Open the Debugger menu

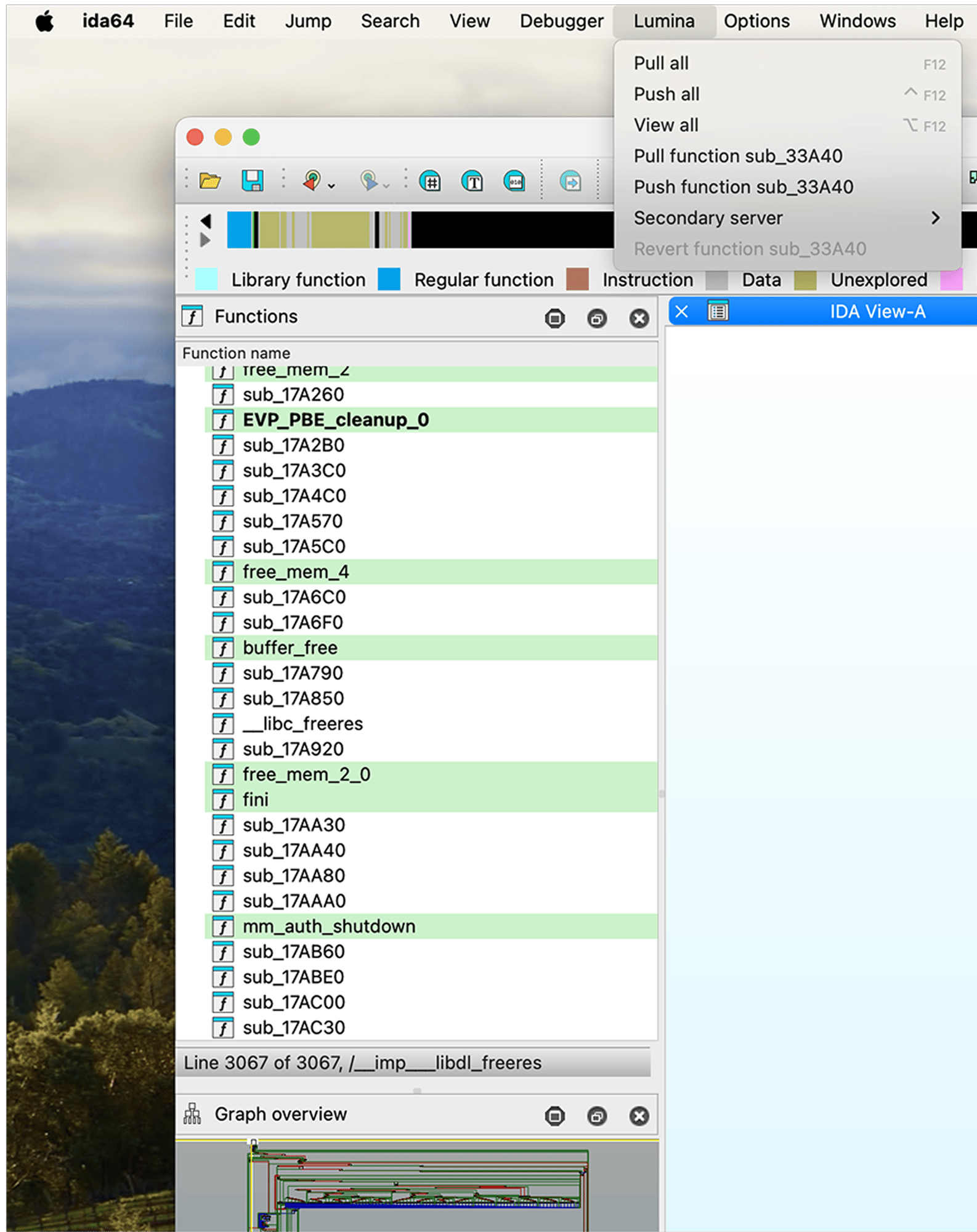(x=561, y=21)
